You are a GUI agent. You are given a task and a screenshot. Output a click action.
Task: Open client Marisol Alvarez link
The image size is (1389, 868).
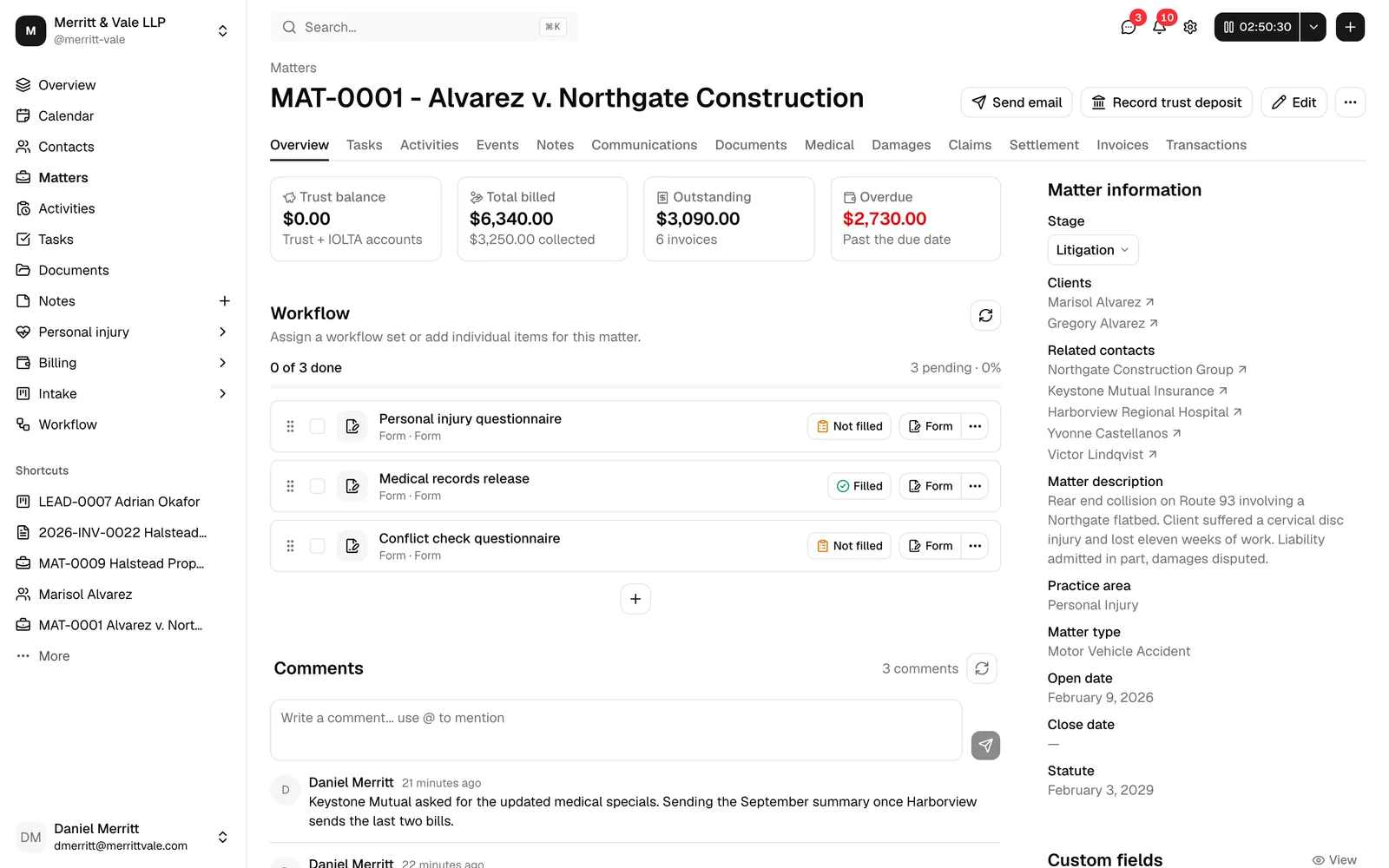click(1101, 302)
